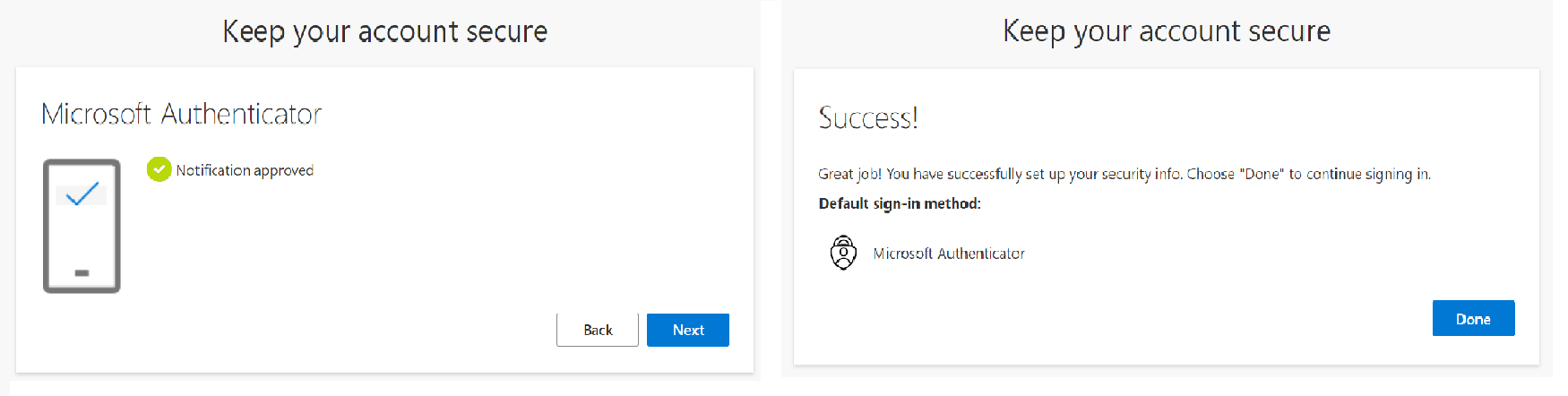Viewport: 1568px width, 396px height.
Task: Click right "Keep your account secure" title
Action: [1166, 32]
